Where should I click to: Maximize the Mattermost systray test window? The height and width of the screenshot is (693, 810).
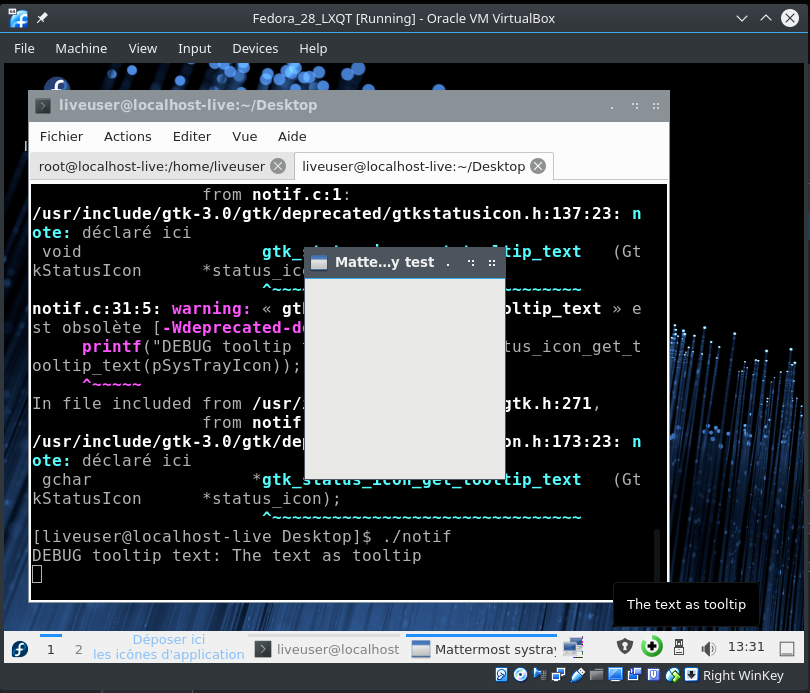coord(471,262)
